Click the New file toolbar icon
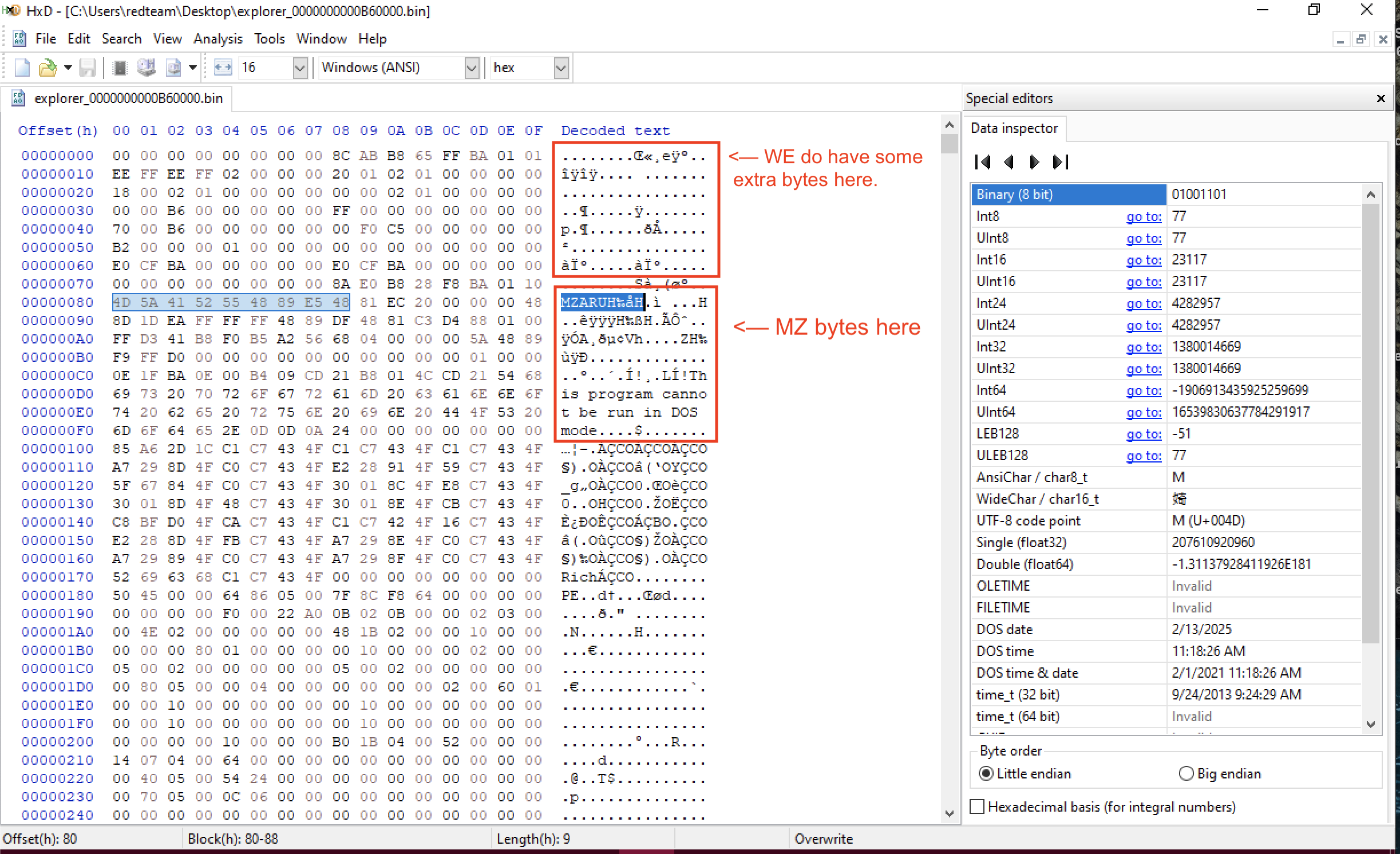 (22, 68)
